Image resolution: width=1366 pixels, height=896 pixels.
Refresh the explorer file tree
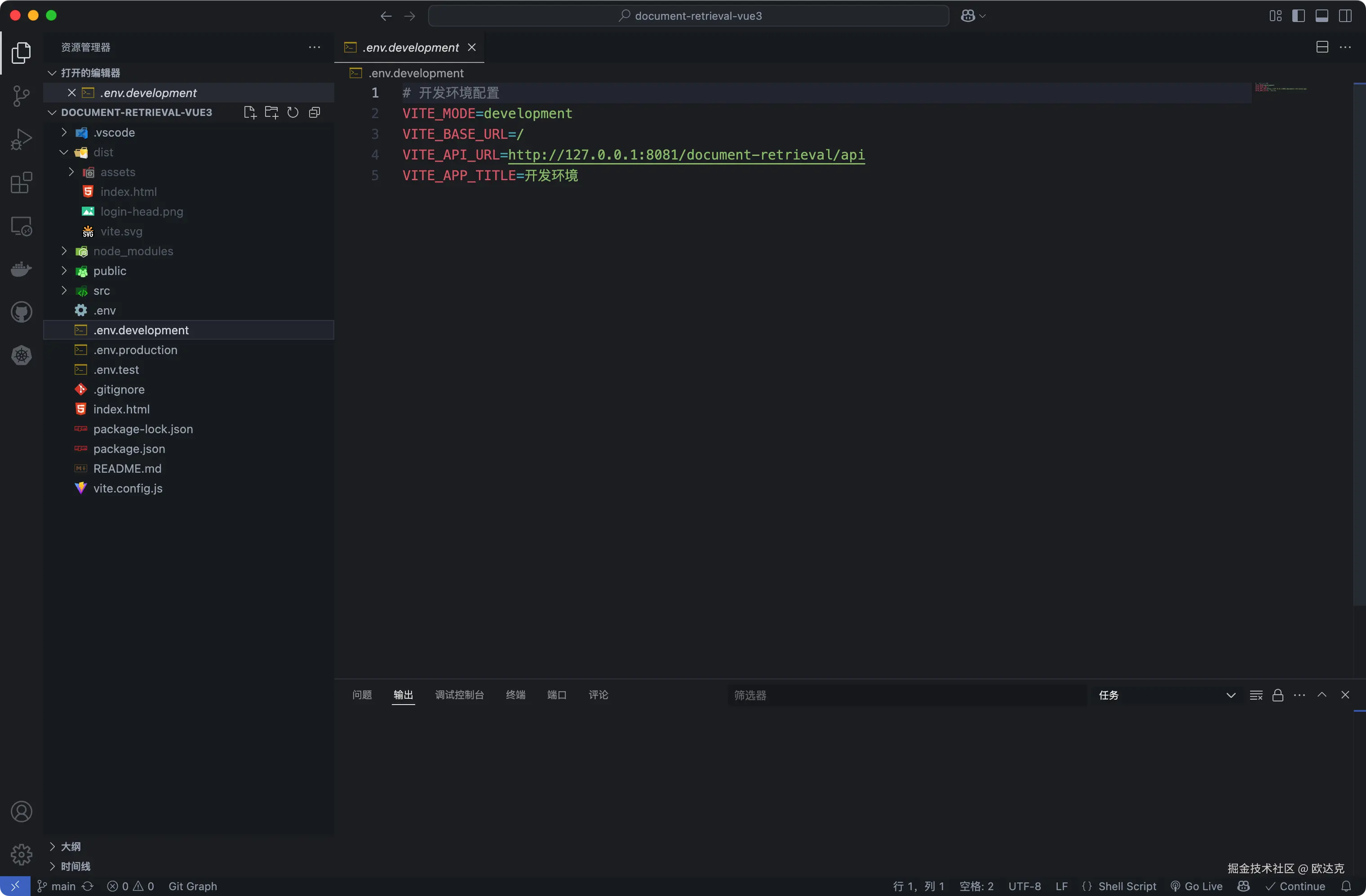293,112
